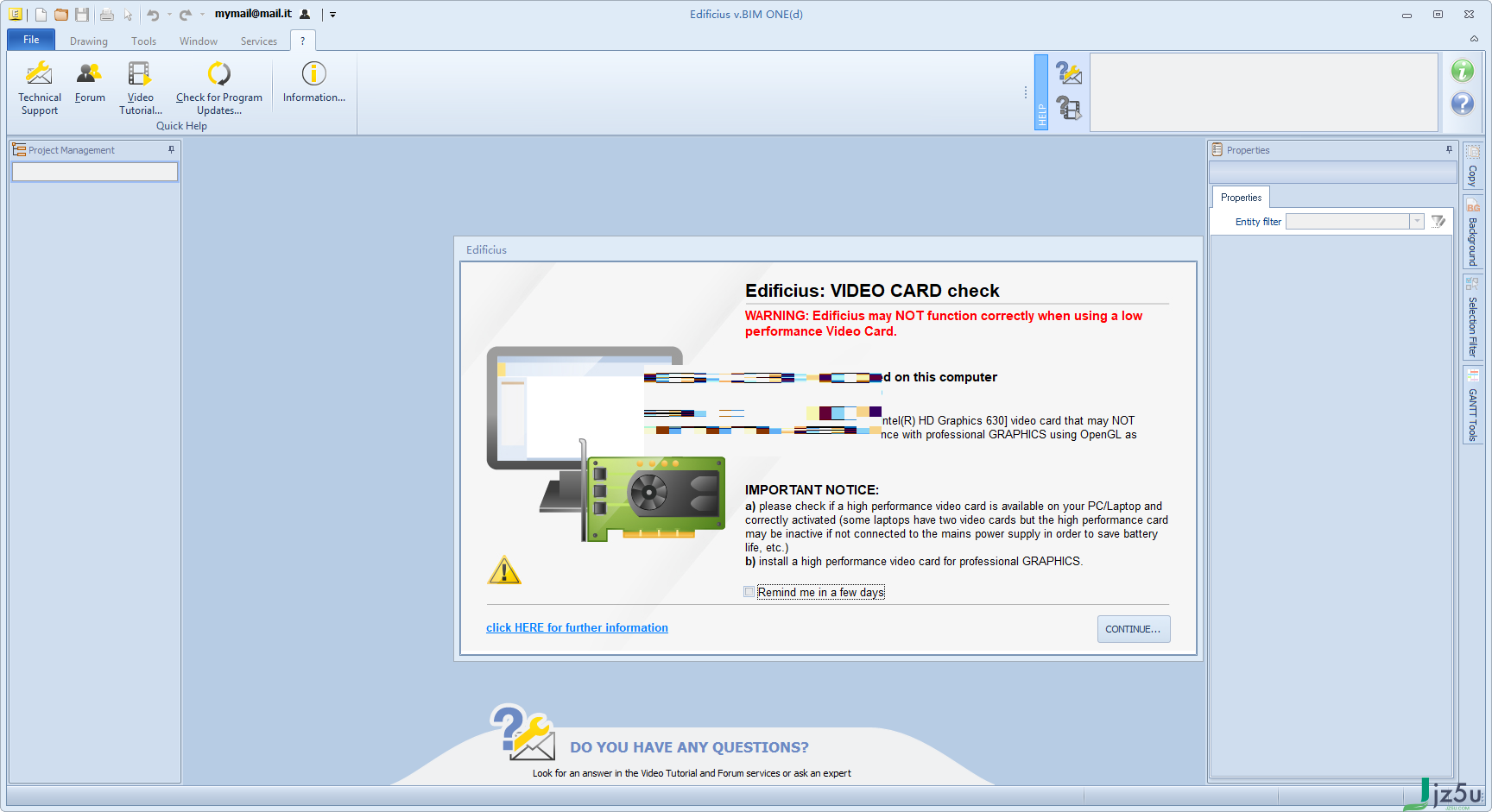Open click HERE for further information link
The height and width of the screenshot is (812, 1492).
577,627
